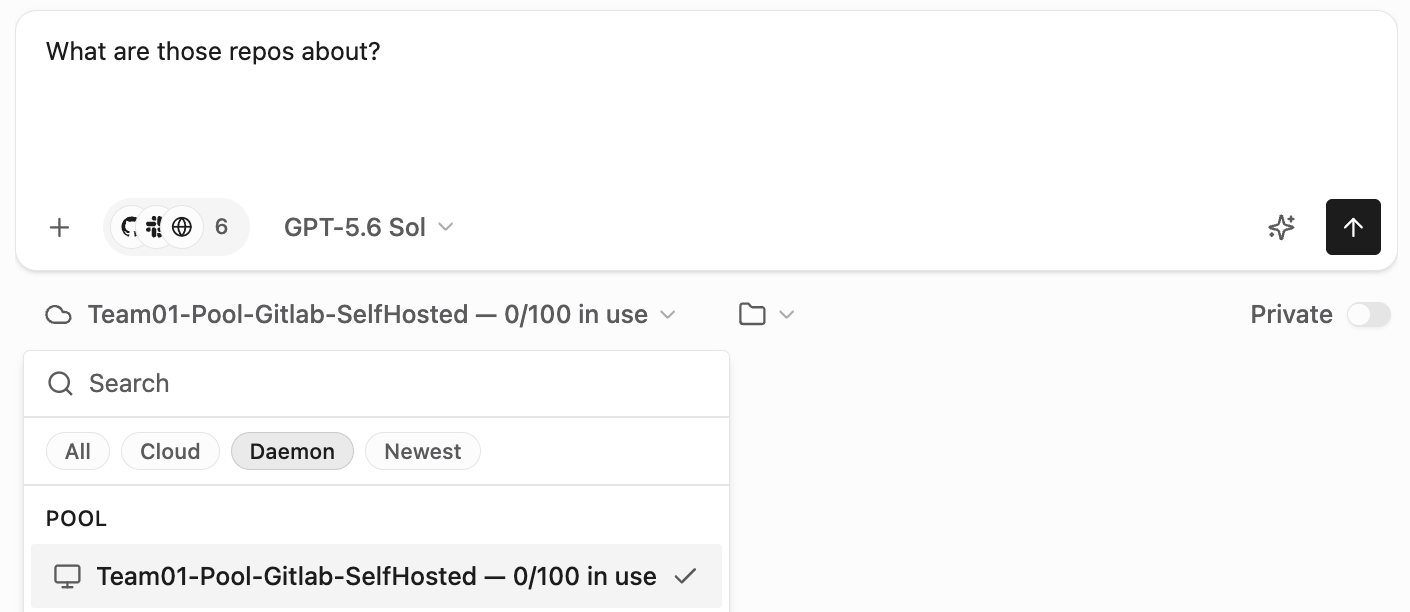Click the sparkle enhance prompt icon
The image size is (1410, 612).
point(1281,227)
